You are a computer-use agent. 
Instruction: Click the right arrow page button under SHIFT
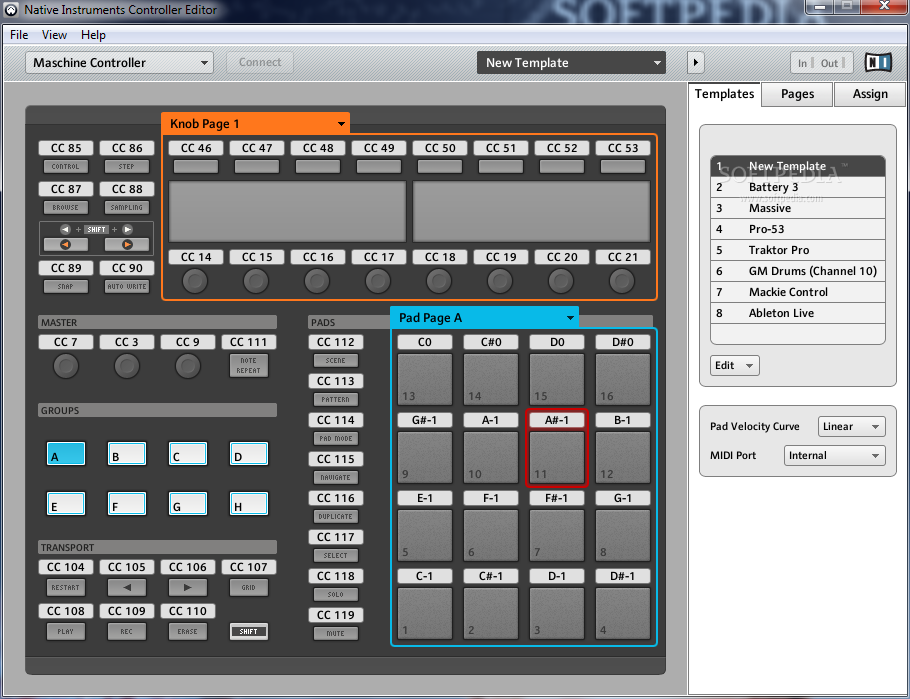click(127, 244)
